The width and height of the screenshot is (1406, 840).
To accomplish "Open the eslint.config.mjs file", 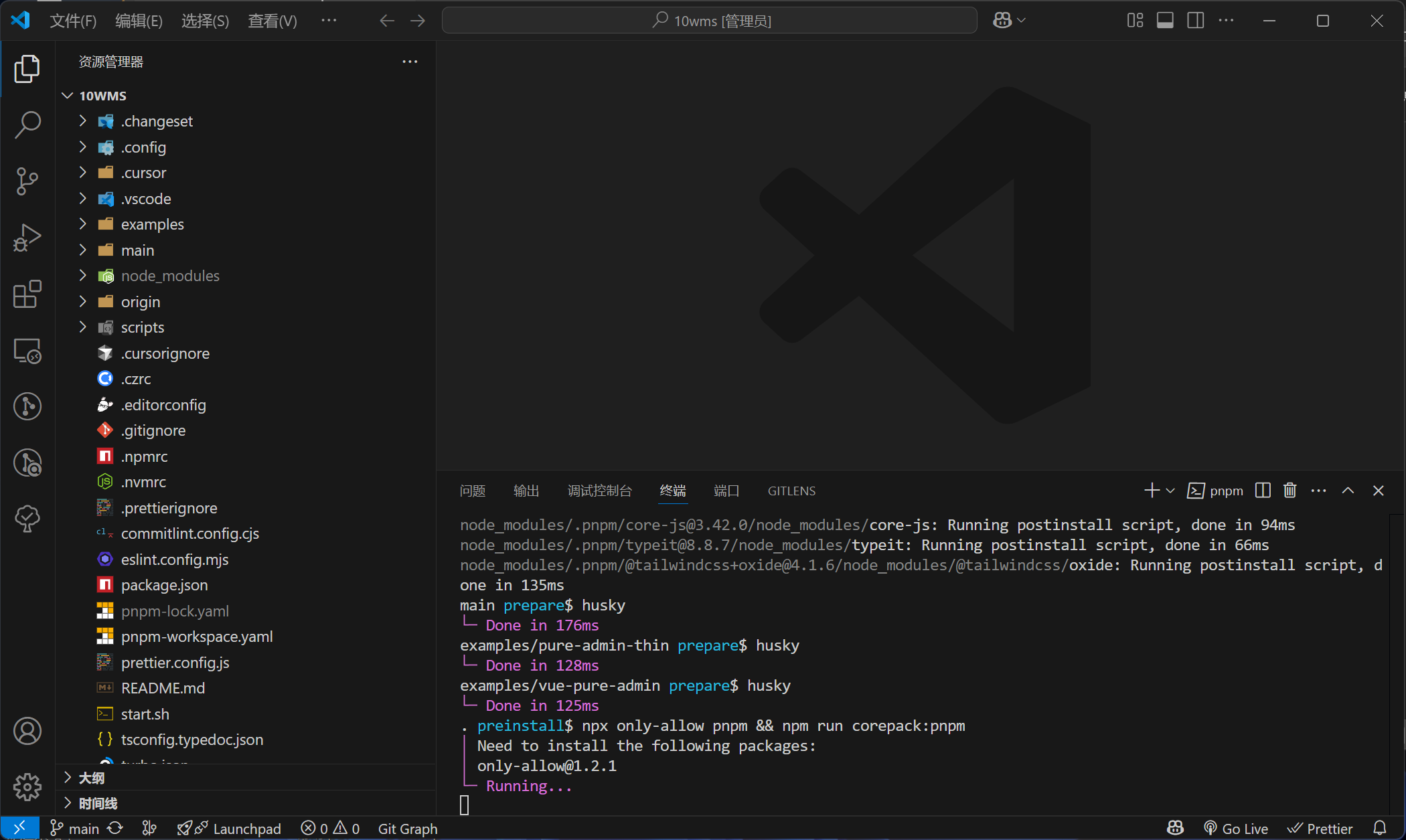I will coord(246,560).
